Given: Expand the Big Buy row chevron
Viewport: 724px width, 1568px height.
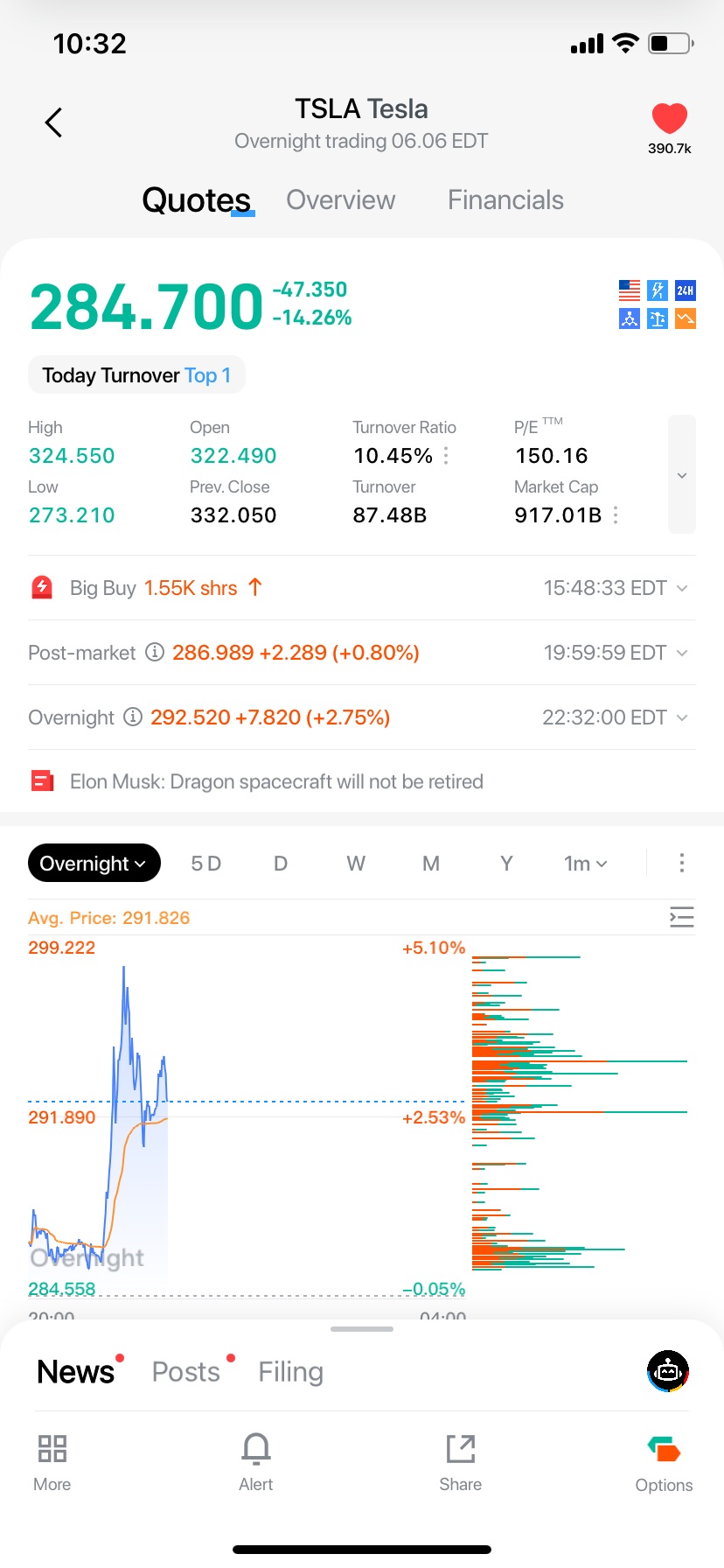Looking at the screenshot, I should tap(682, 588).
